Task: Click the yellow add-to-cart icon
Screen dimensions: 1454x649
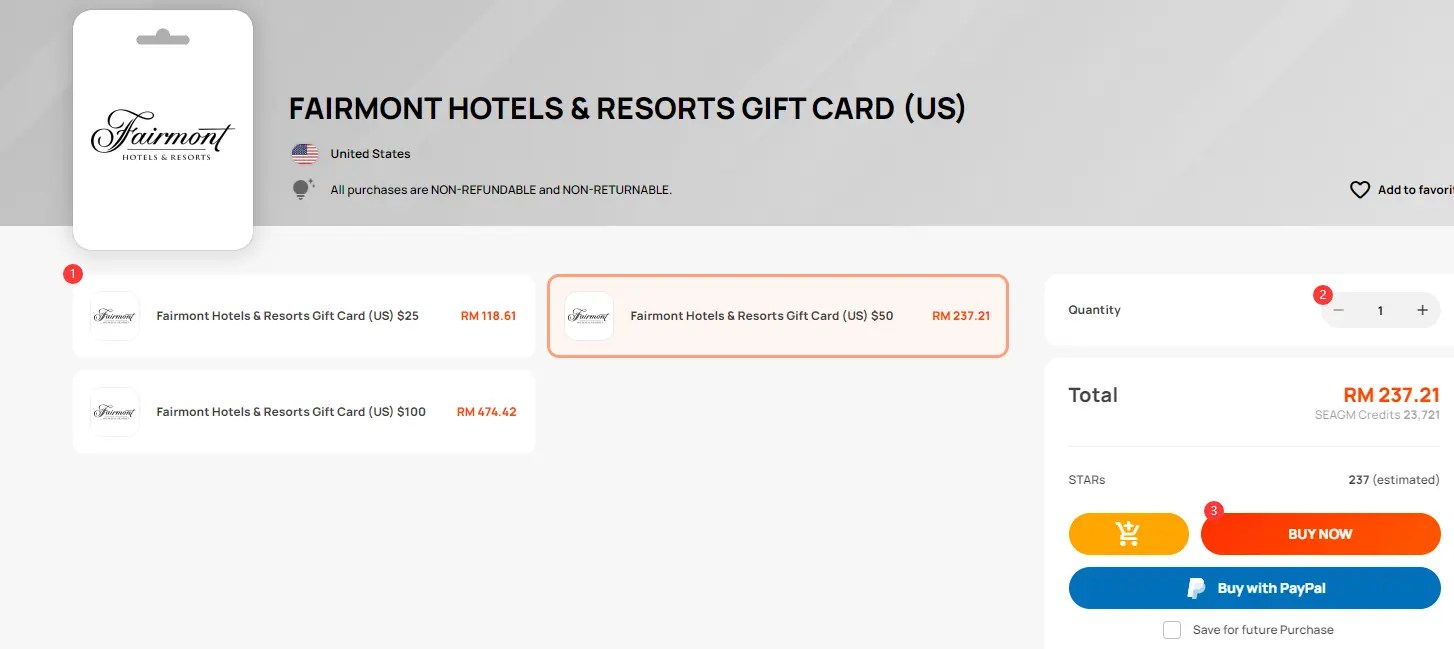Action: [x=1128, y=533]
